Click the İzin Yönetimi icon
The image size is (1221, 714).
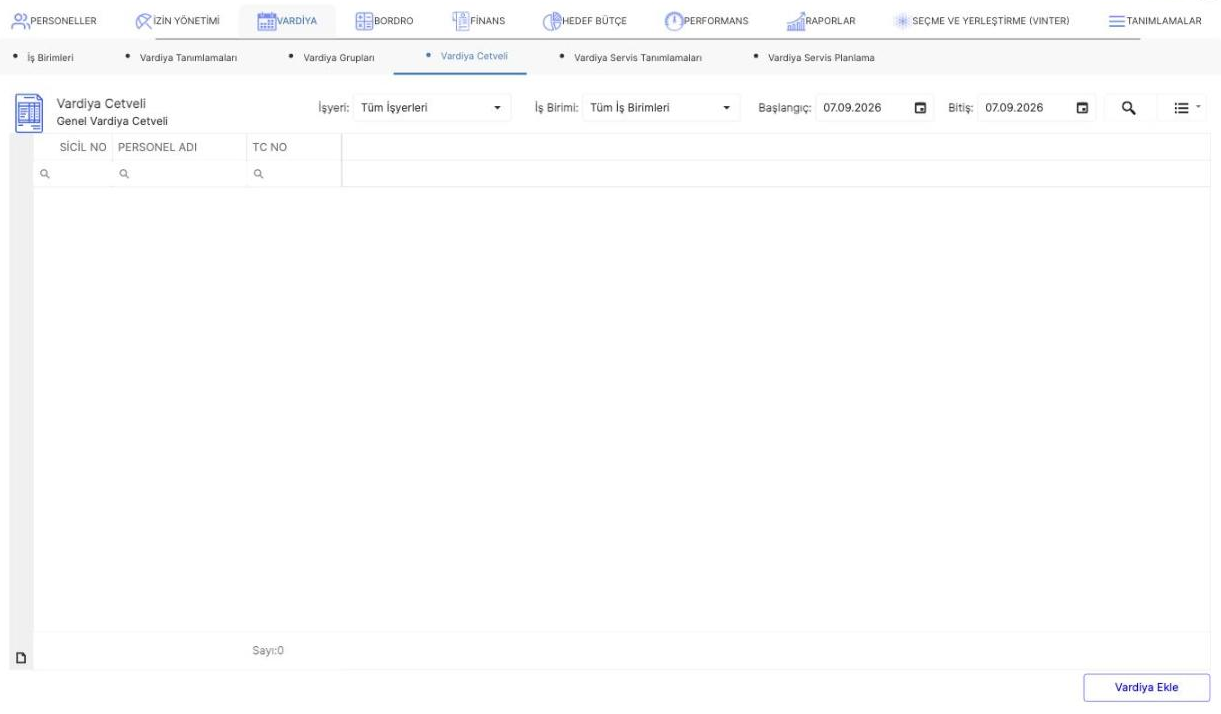pos(145,20)
